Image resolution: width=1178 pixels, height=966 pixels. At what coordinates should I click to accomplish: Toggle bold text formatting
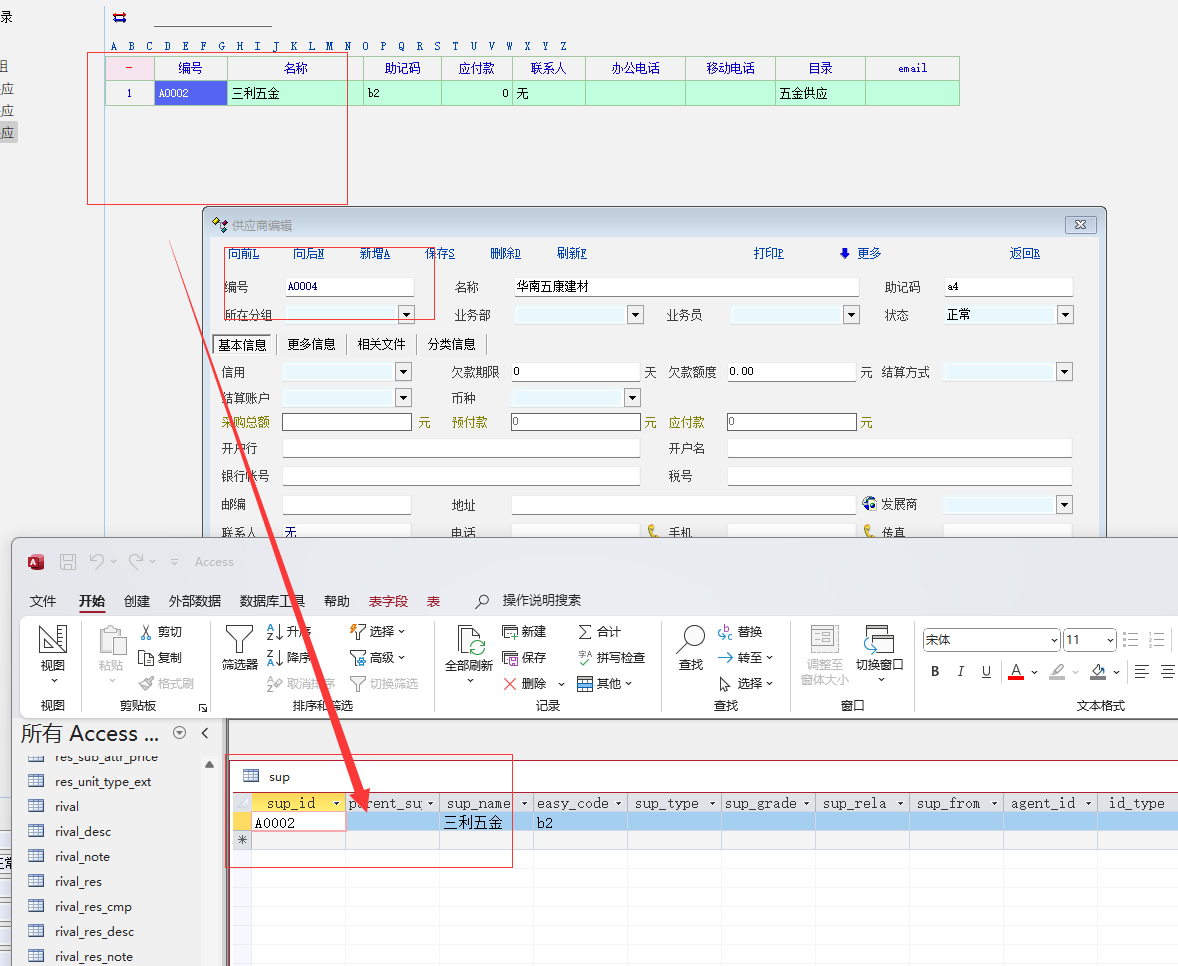[935, 672]
